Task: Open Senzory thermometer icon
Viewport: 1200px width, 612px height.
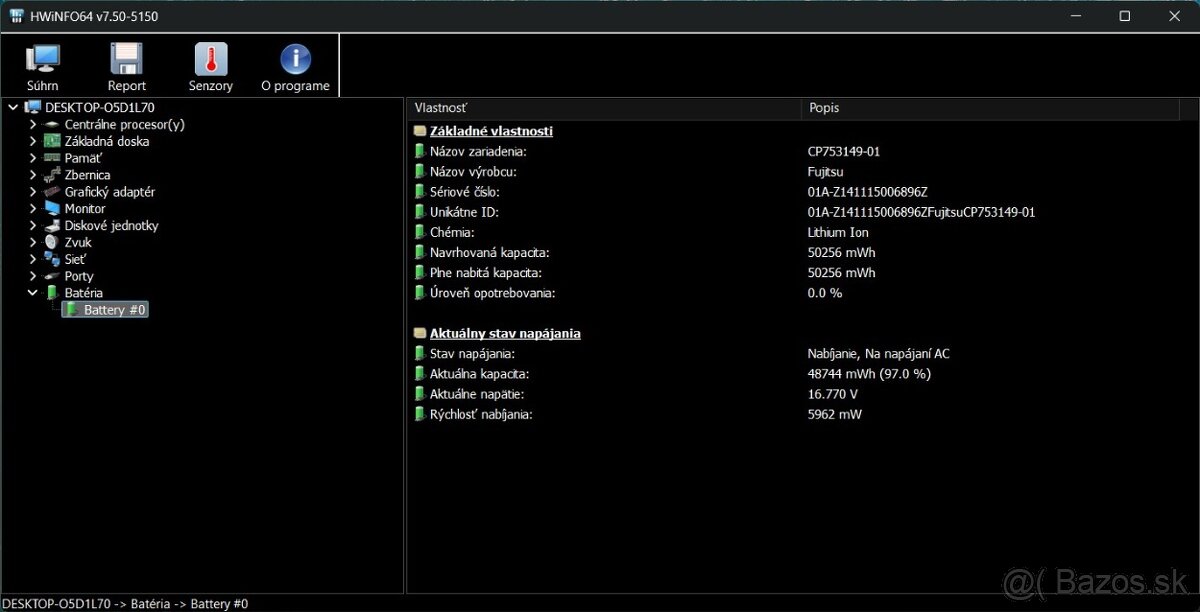Action: click(211, 67)
